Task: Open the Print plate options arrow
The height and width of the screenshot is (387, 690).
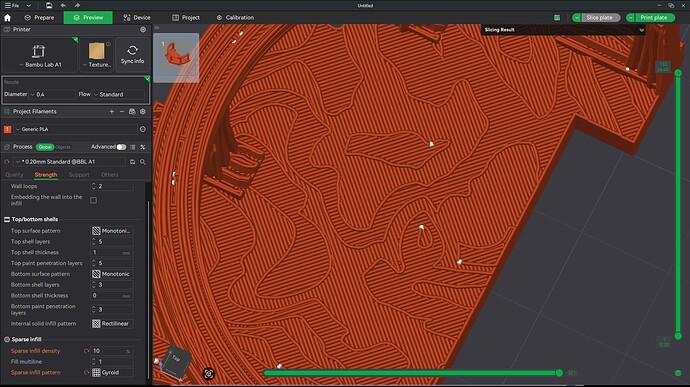Action: click(x=631, y=18)
